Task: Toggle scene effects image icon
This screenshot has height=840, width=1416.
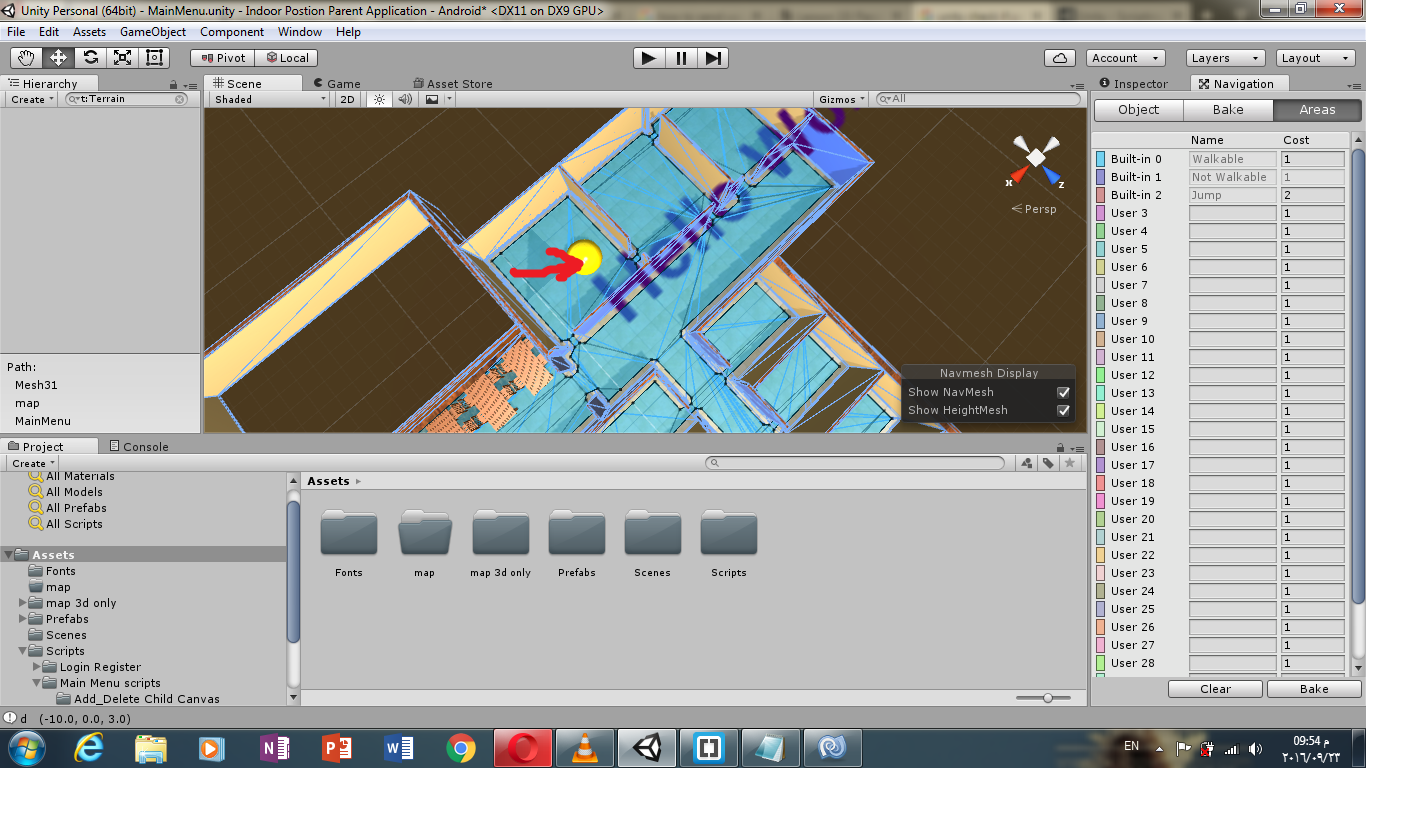Action: pyautogui.click(x=432, y=99)
